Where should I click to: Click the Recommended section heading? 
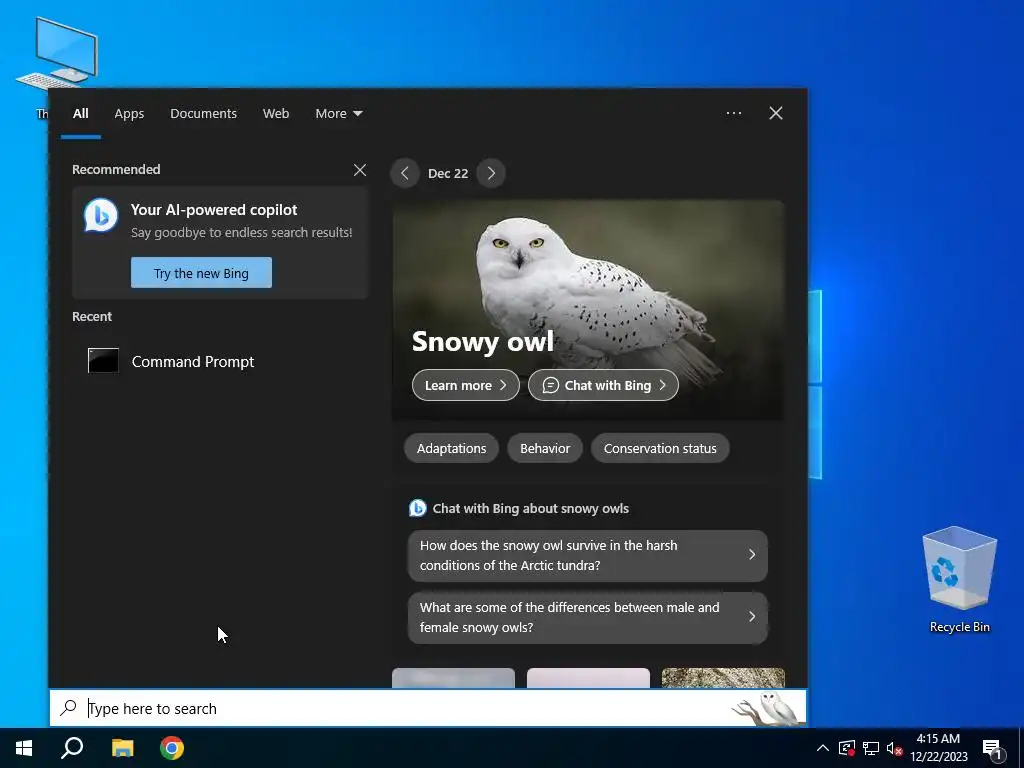coord(116,170)
